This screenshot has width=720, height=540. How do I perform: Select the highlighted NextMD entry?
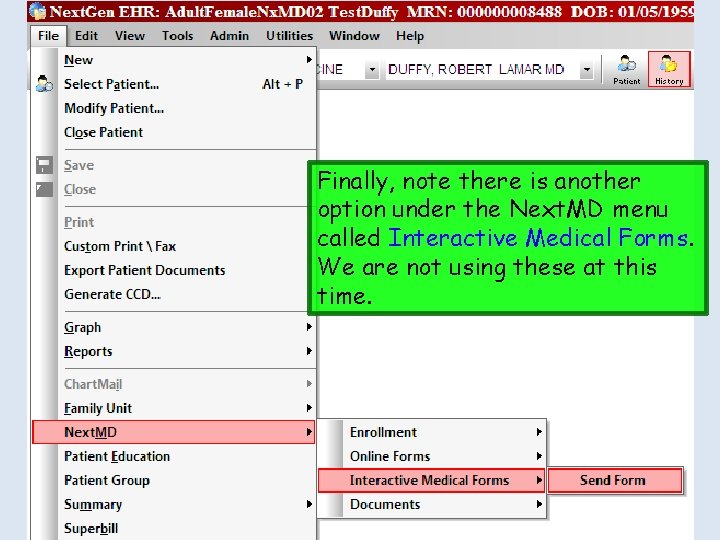click(x=174, y=432)
